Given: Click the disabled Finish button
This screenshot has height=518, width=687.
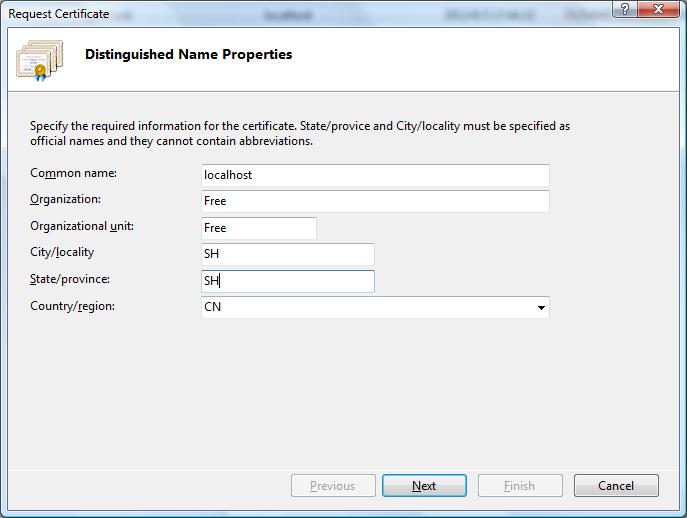Looking at the screenshot, I should [519, 486].
